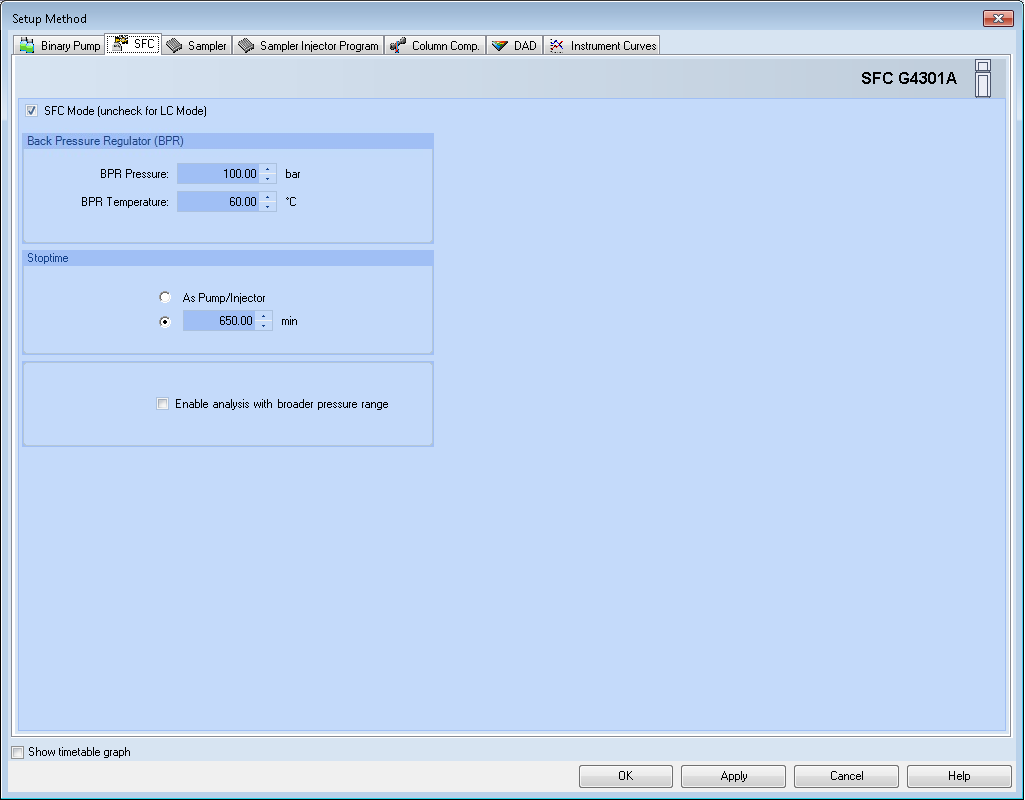This screenshot has width=1025, height=800.
Task: Click the BPR Pressure value field
Action: tap(218, 174)
